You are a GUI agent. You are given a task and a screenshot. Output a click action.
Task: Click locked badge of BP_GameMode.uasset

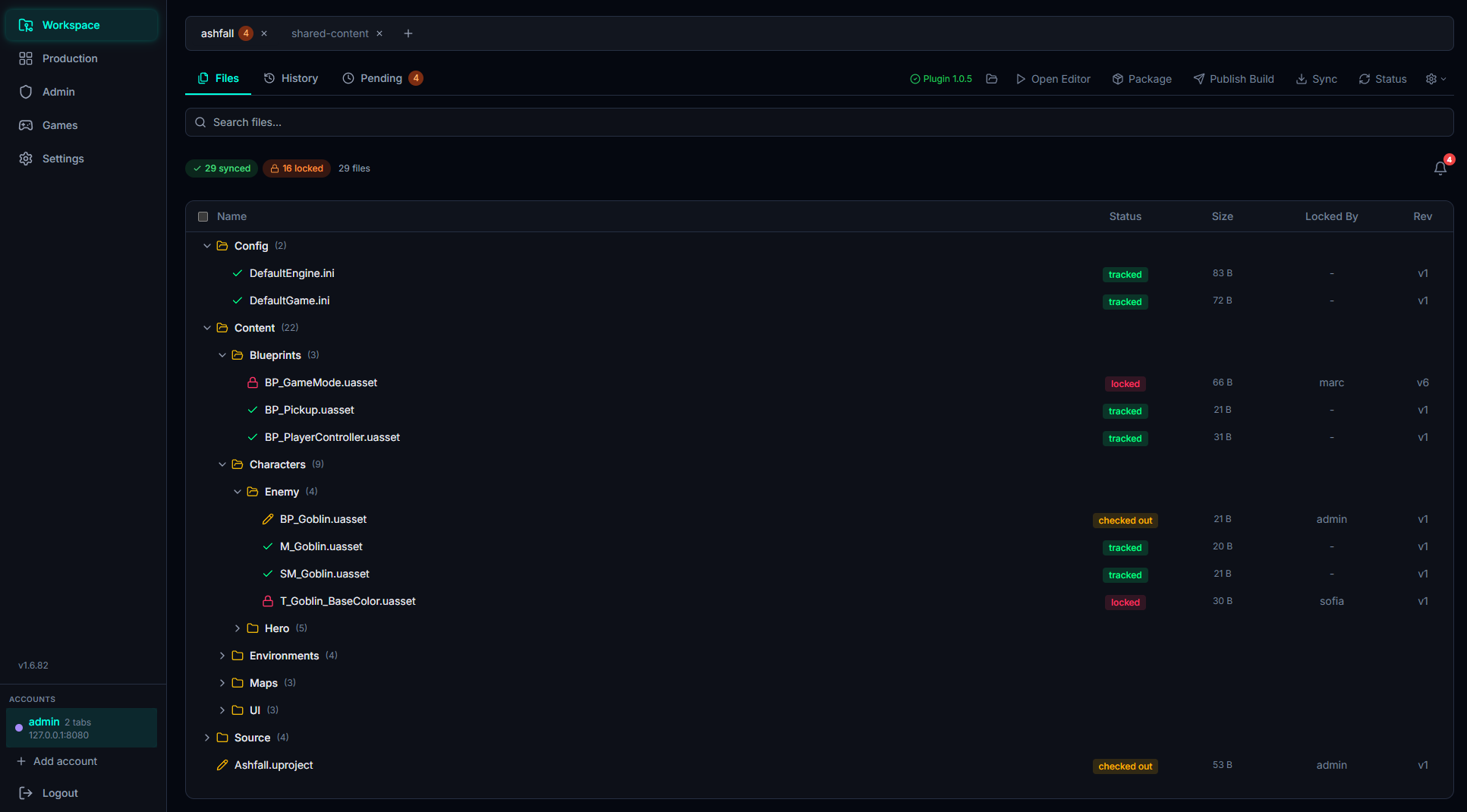[1125, 384]
